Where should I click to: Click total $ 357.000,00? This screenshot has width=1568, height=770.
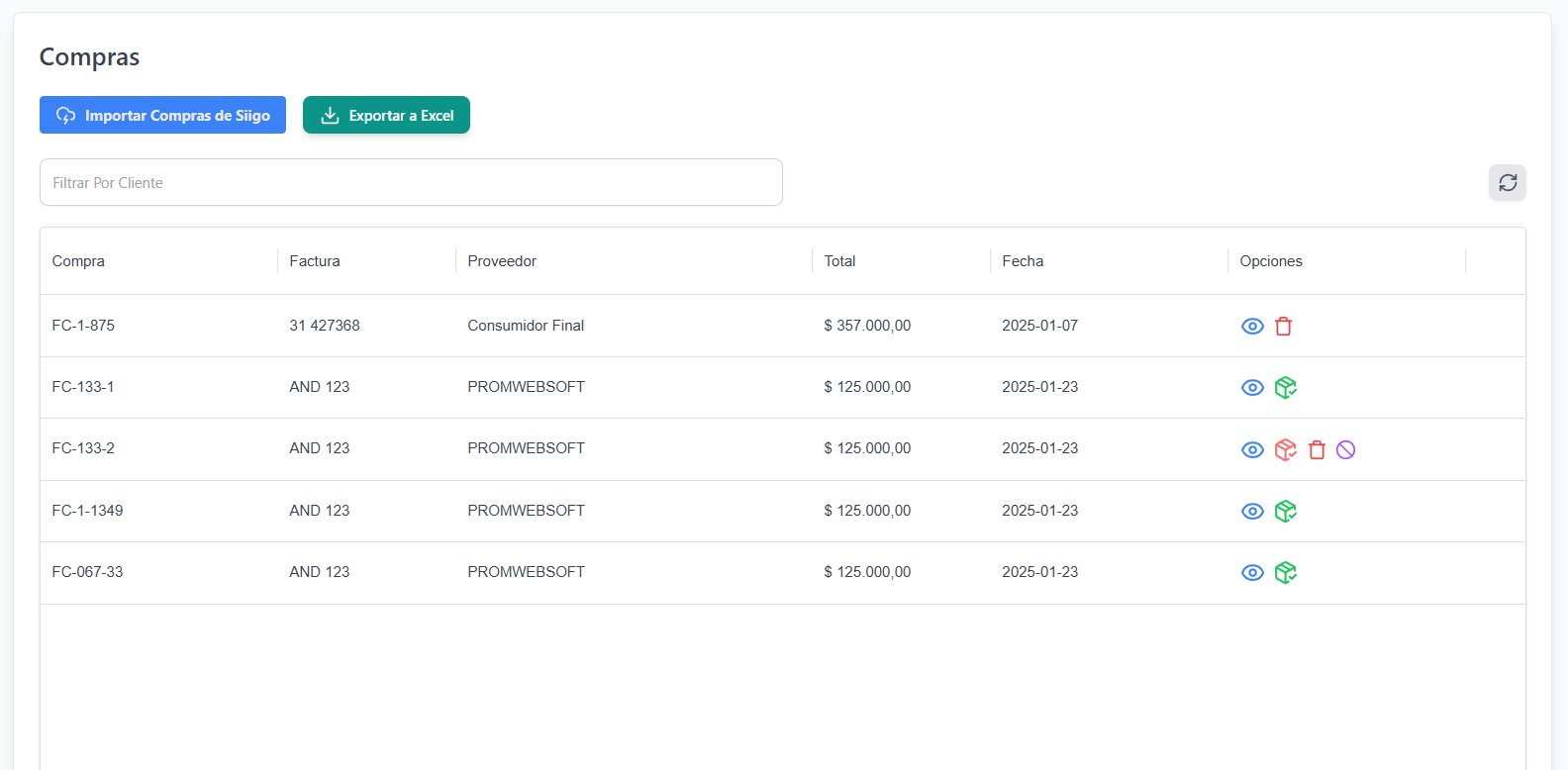[x=867, y=326]
